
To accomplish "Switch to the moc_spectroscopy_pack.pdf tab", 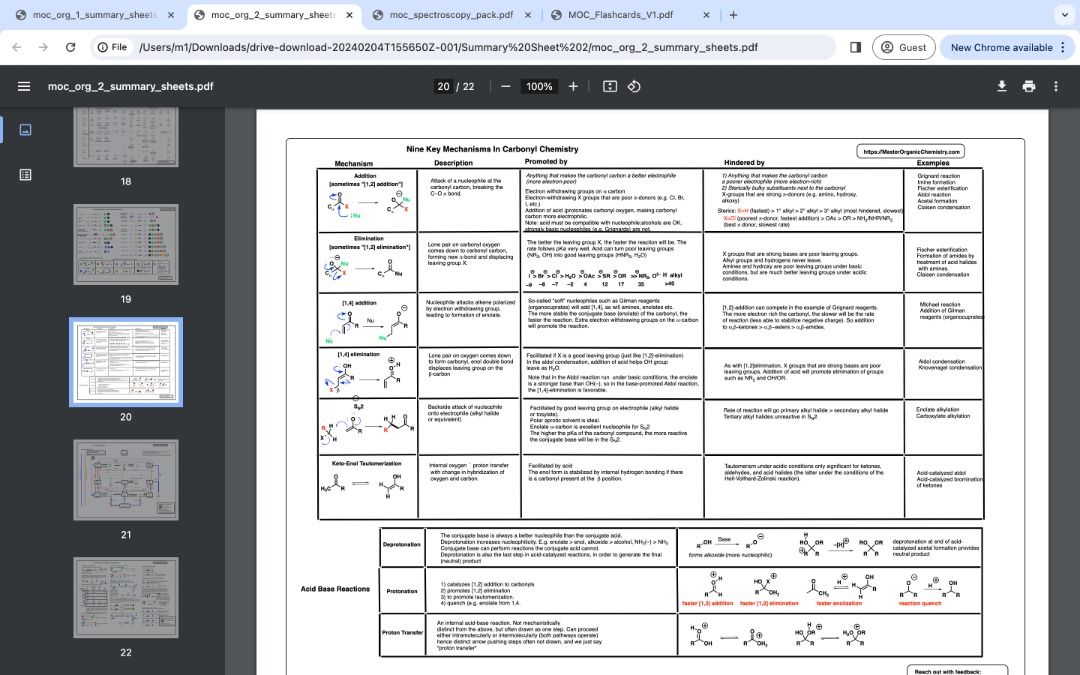I will point(452,15).
